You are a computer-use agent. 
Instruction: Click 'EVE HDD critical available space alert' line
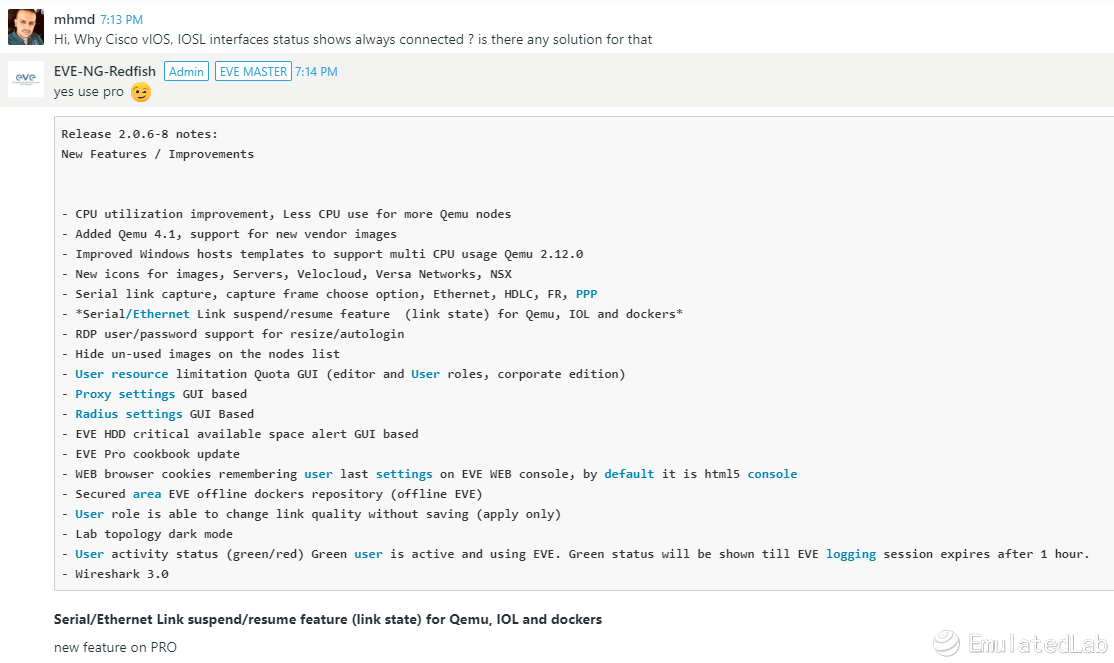[x=239, y=433]
